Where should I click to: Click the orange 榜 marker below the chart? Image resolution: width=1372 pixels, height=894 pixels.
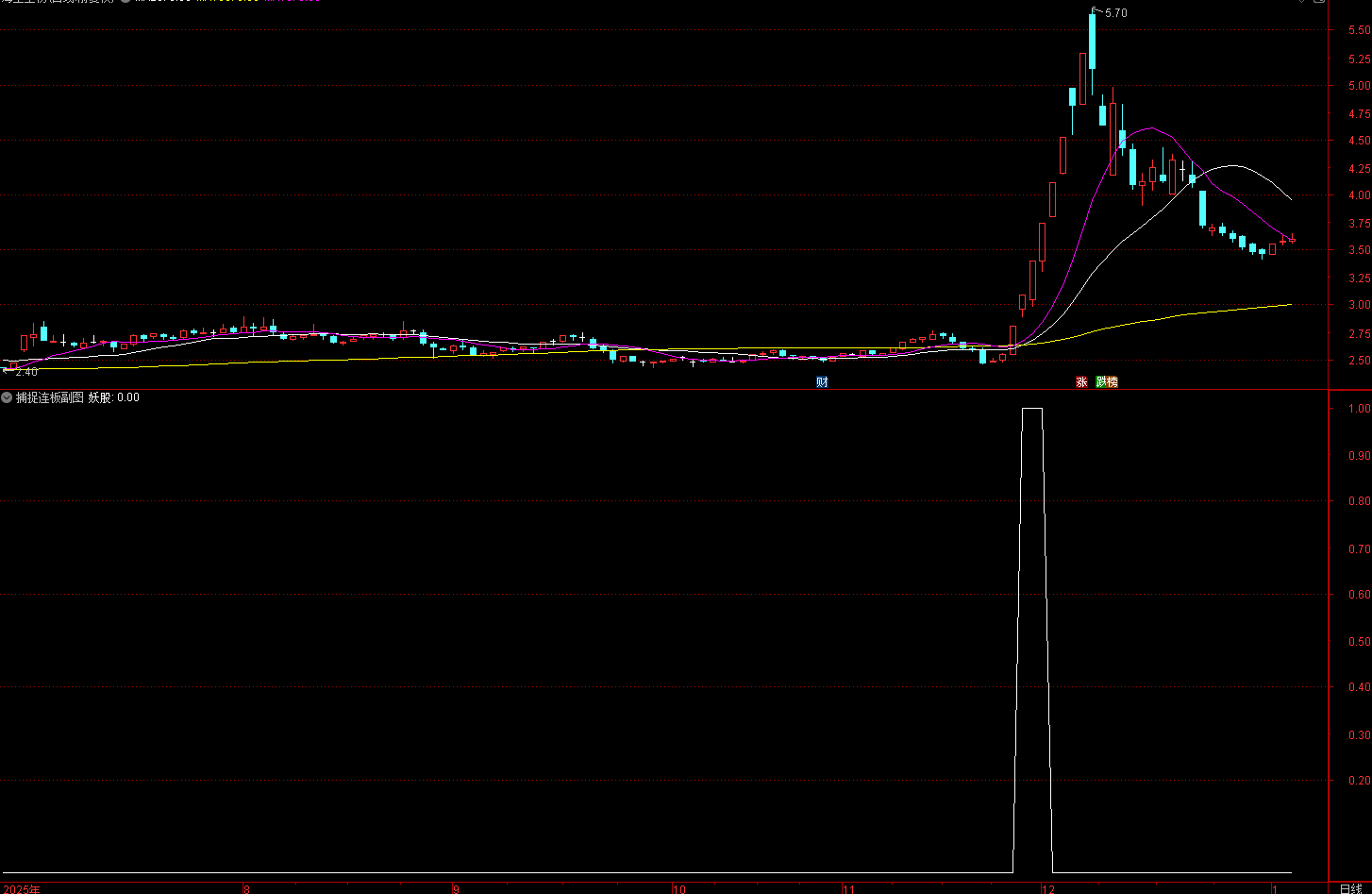pyautogui.click(x=1113, y=382)
